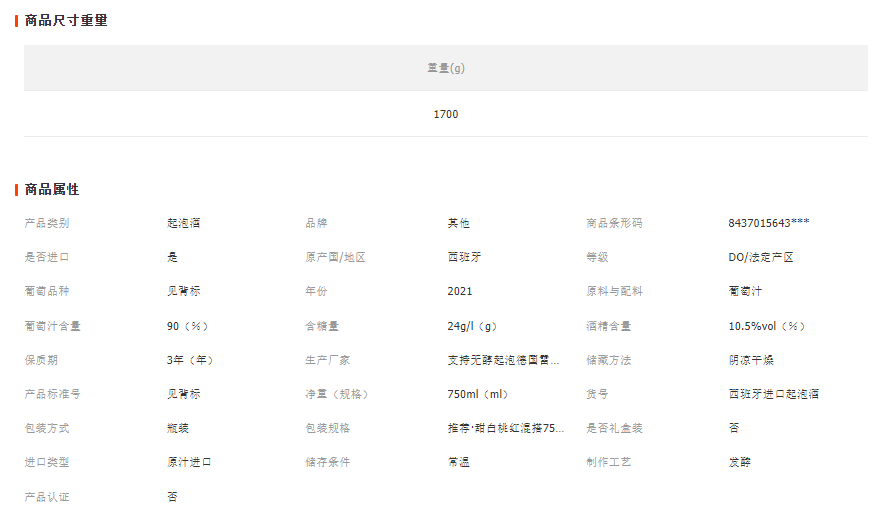The height and width of the screenshot is (519, 879).
Task: Click the truncated 生产厂家 manufacturer value
Action: pos(503,360)
